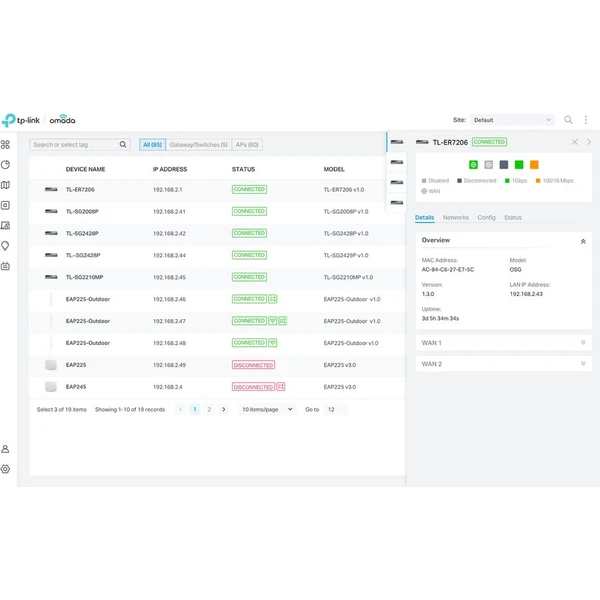Click CONNECTED status on TL-SG2210MP row
Screen dimensions: 600x600
249,277
